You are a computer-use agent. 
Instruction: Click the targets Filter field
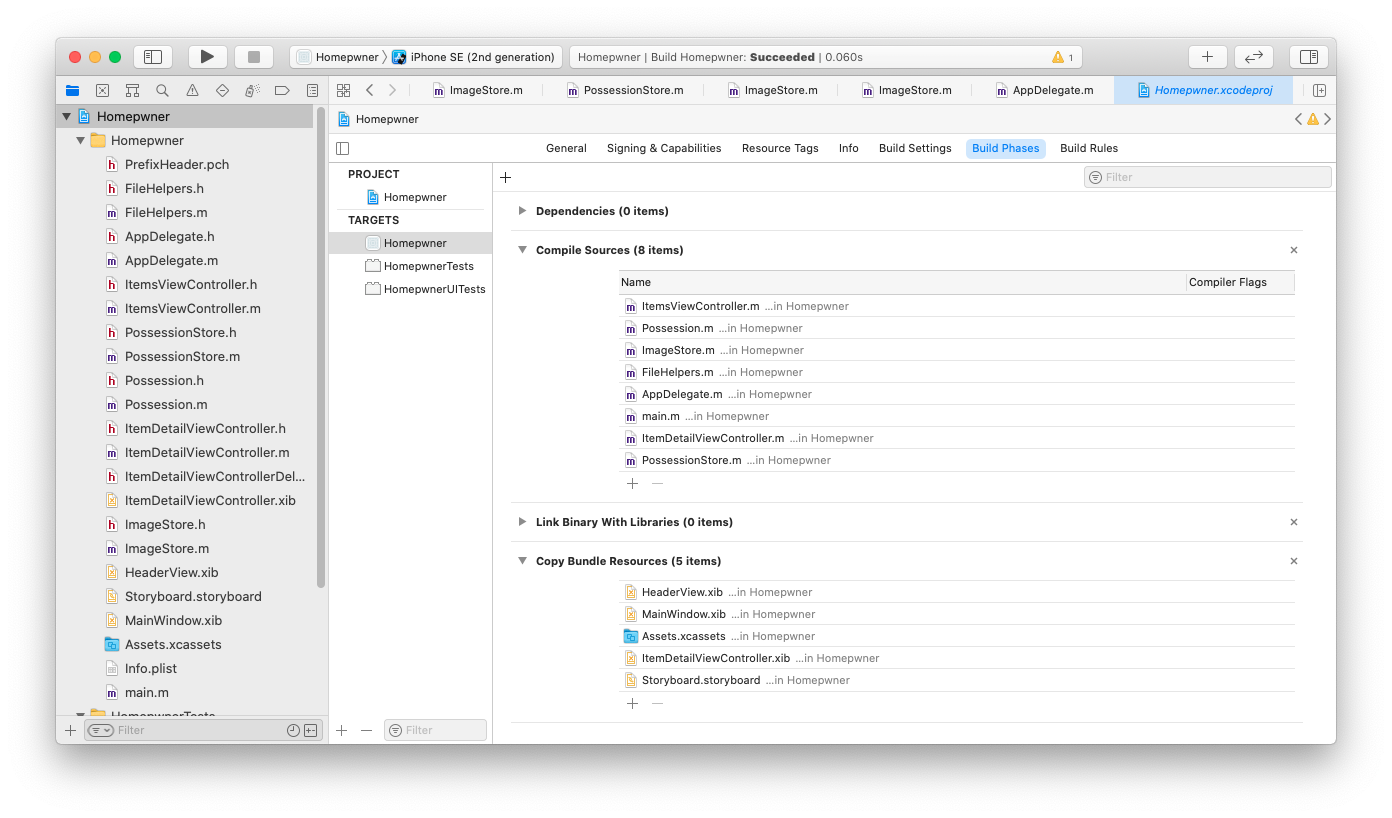pyautogui.click(x=436, y=730)
